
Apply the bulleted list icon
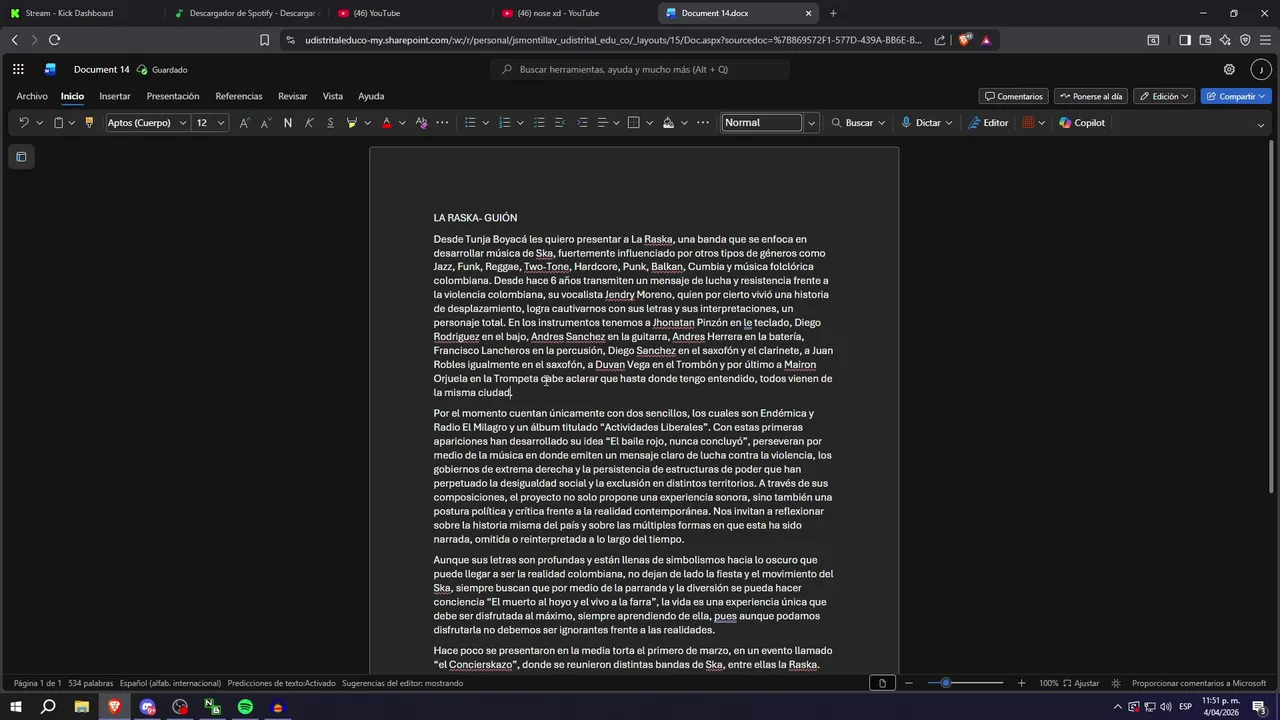(470, 123)
